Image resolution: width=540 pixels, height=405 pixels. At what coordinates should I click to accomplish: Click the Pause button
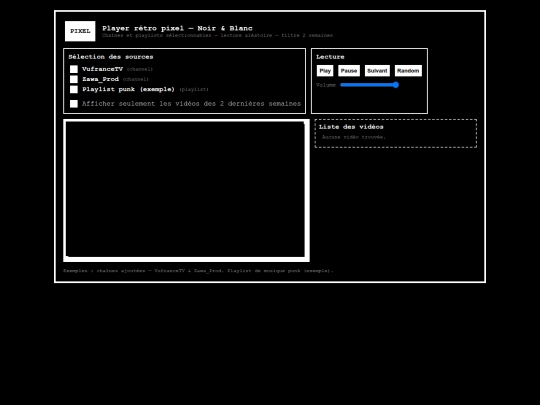click(349, 71)
